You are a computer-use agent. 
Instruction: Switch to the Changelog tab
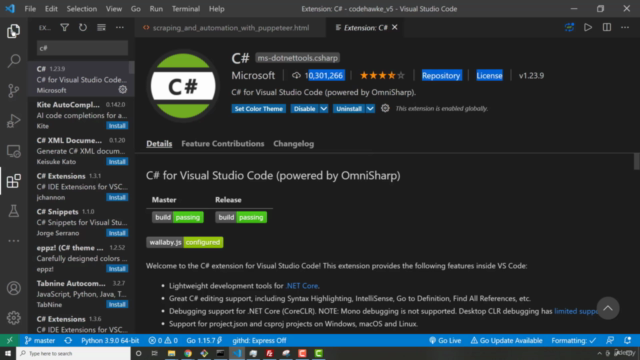(x=293, y=144)
